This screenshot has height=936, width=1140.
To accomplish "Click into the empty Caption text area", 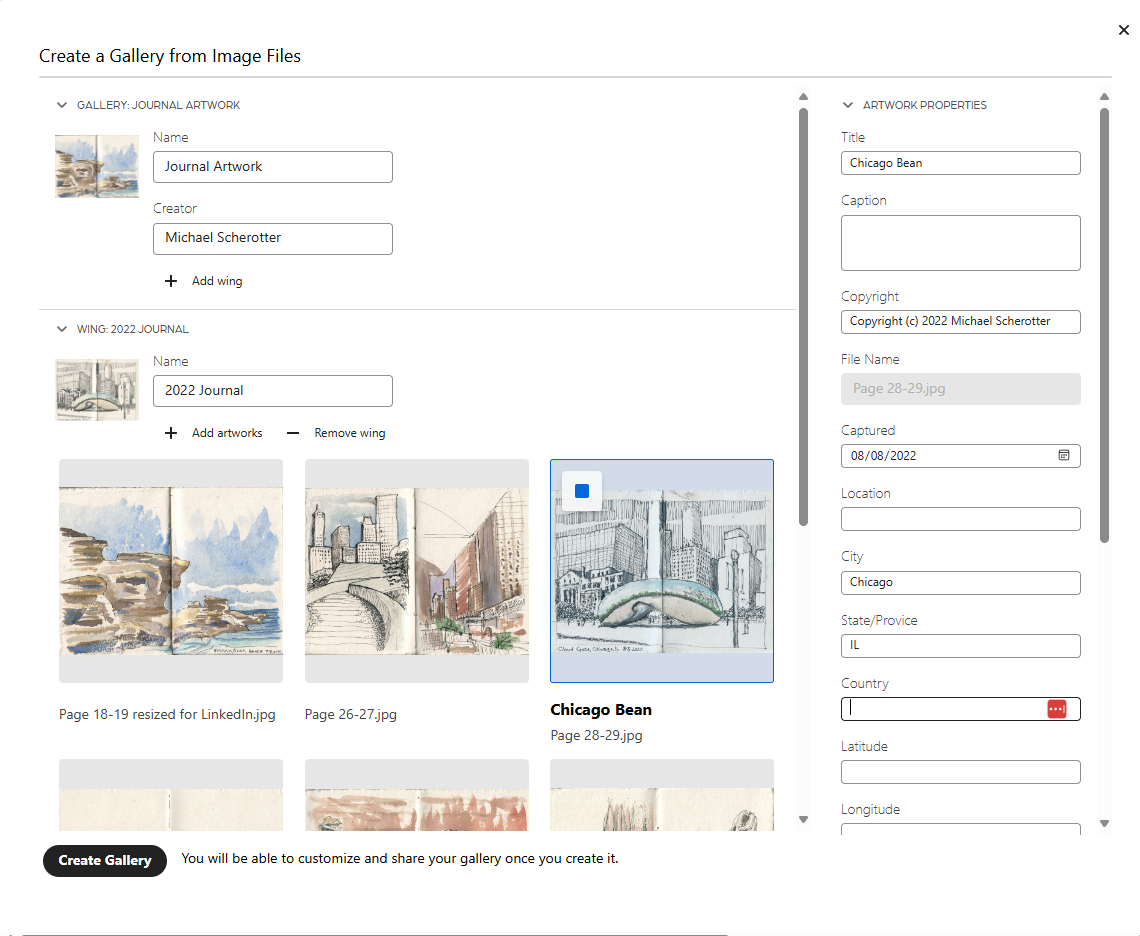I will [x=960, y=243].
